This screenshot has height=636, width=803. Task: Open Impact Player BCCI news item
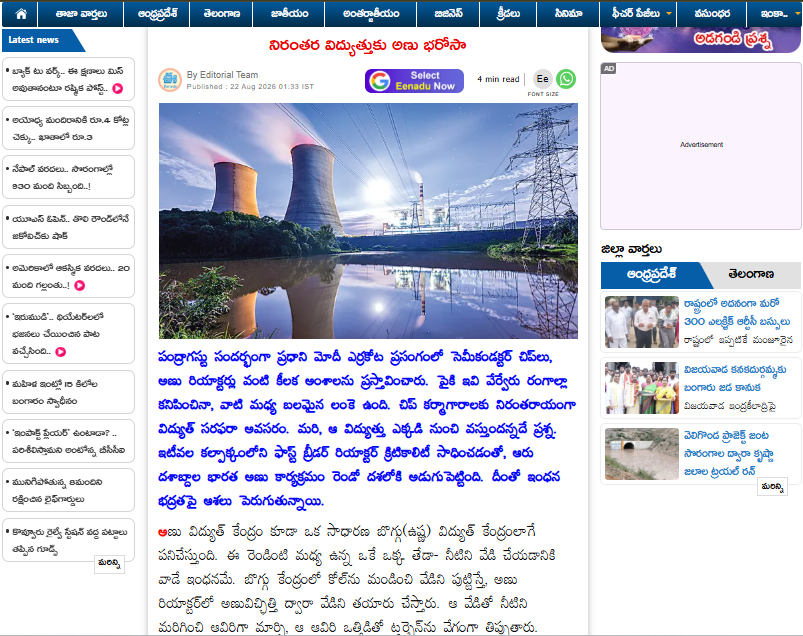click(69, 441)
